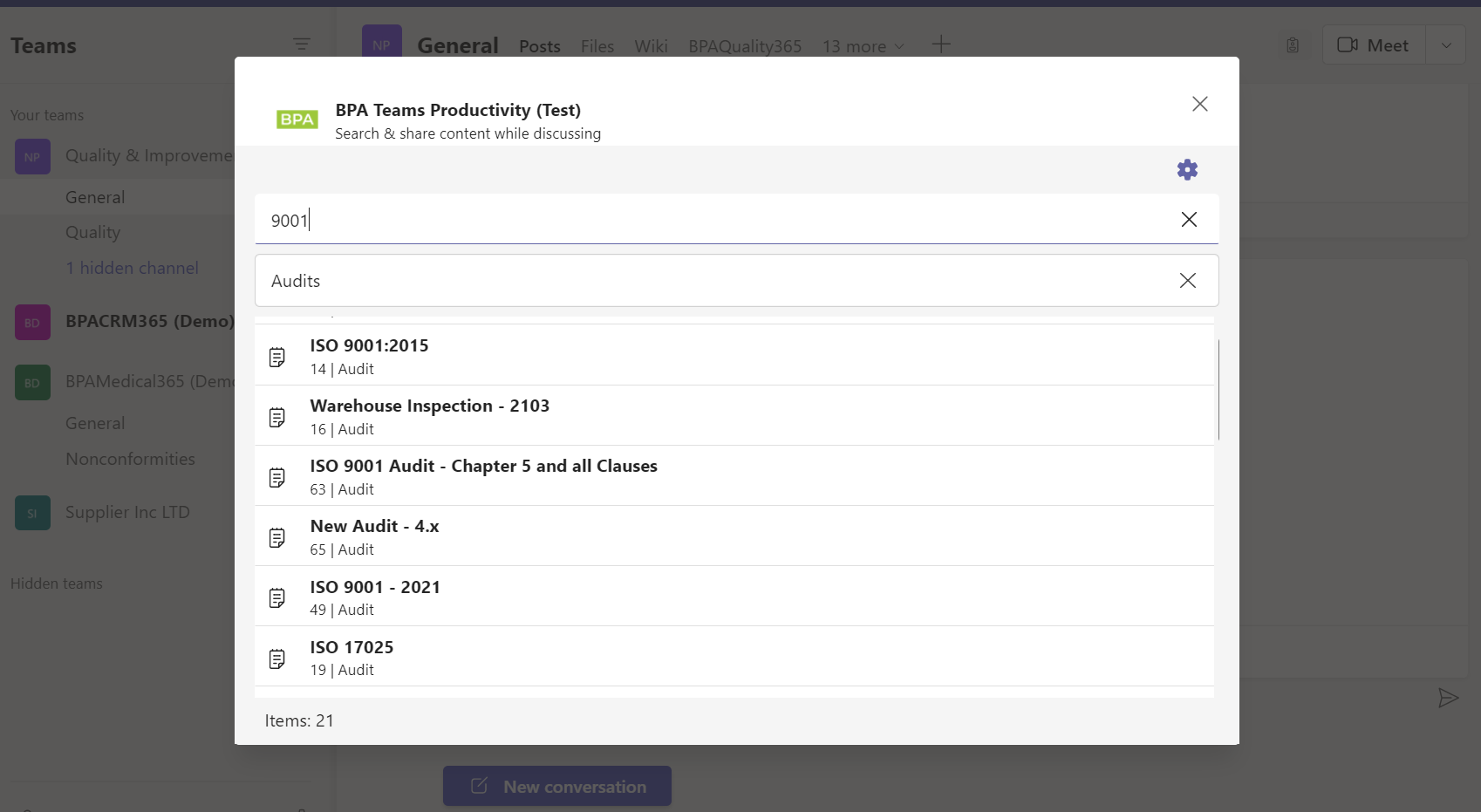Select the ISO 17025 audit result
Image resolution: width=1481 pixels, height=812 pixels.
(x=734, y=657)
